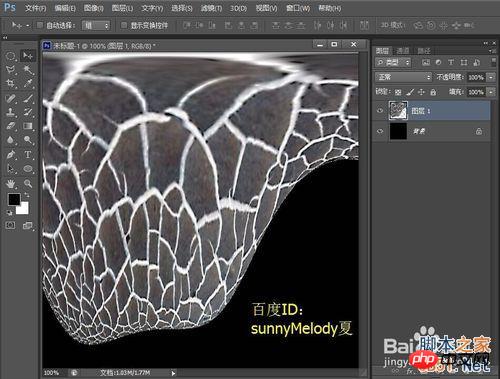Open the 不透明度 opacity slider arrow

click(491, 77)
